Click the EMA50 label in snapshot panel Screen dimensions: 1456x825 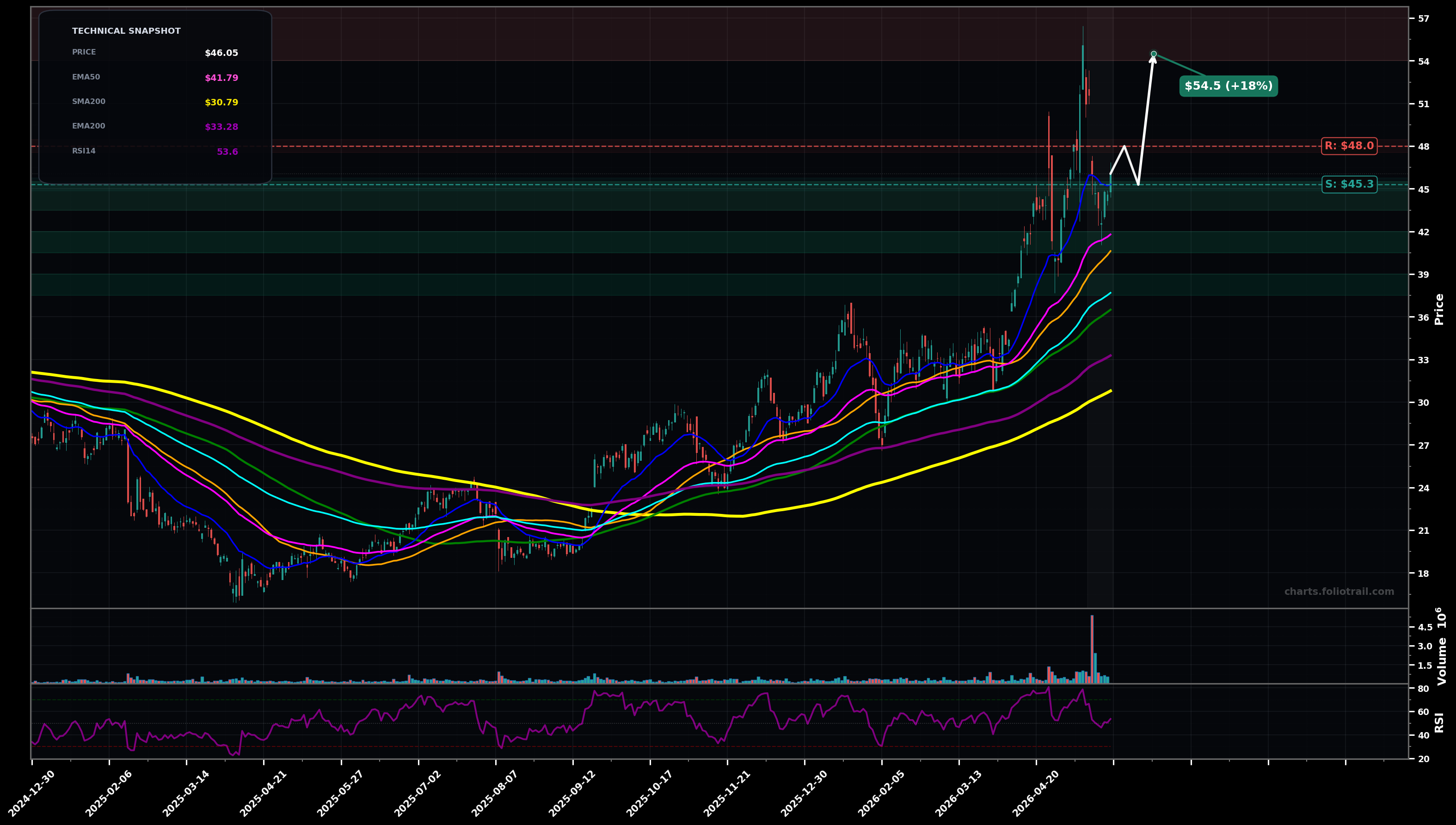click(x=86, y=77)
